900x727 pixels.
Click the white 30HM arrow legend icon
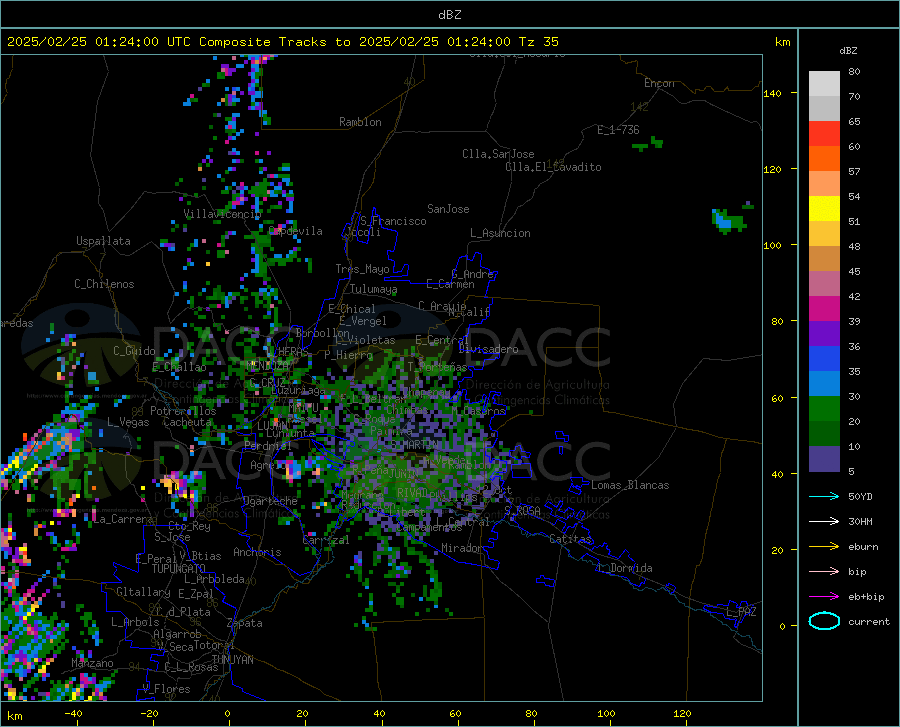coord(824,522)
